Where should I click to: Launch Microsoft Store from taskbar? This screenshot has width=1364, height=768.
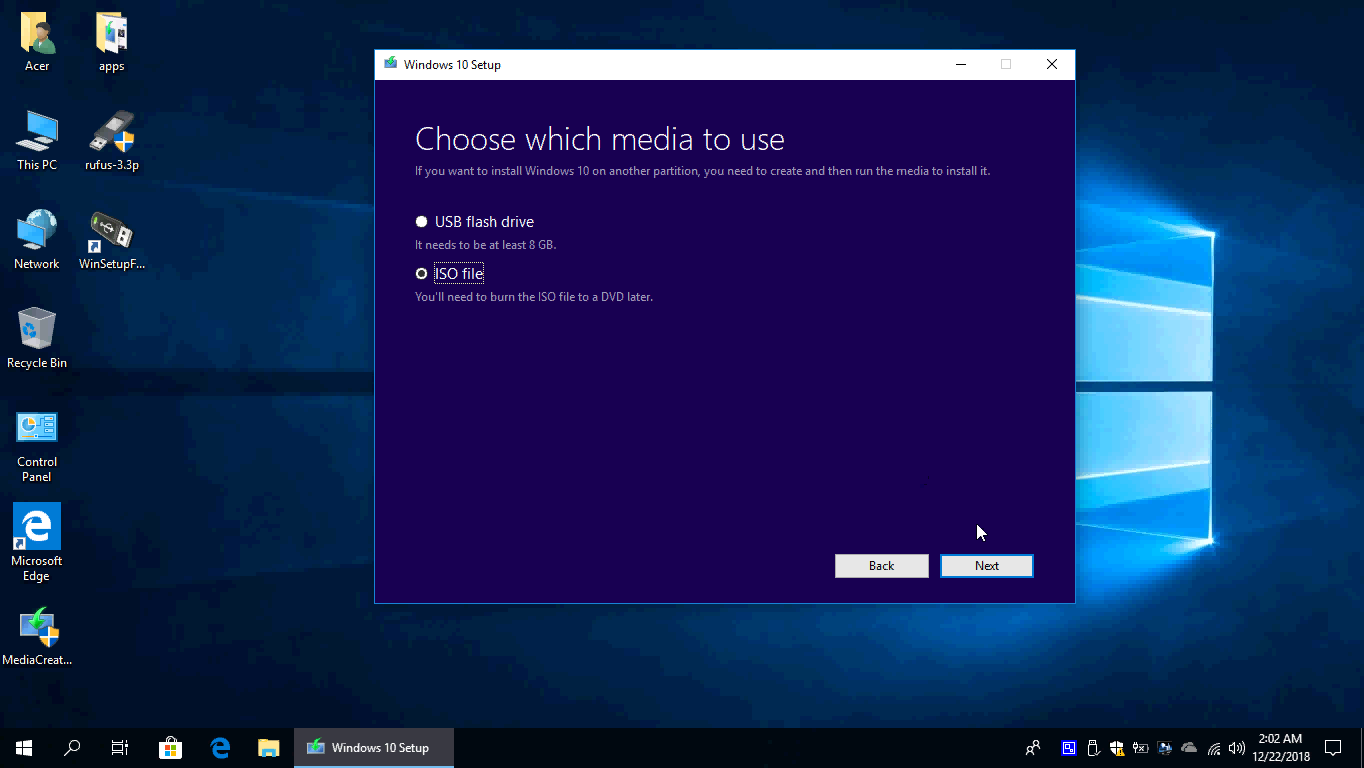[171, 748]
